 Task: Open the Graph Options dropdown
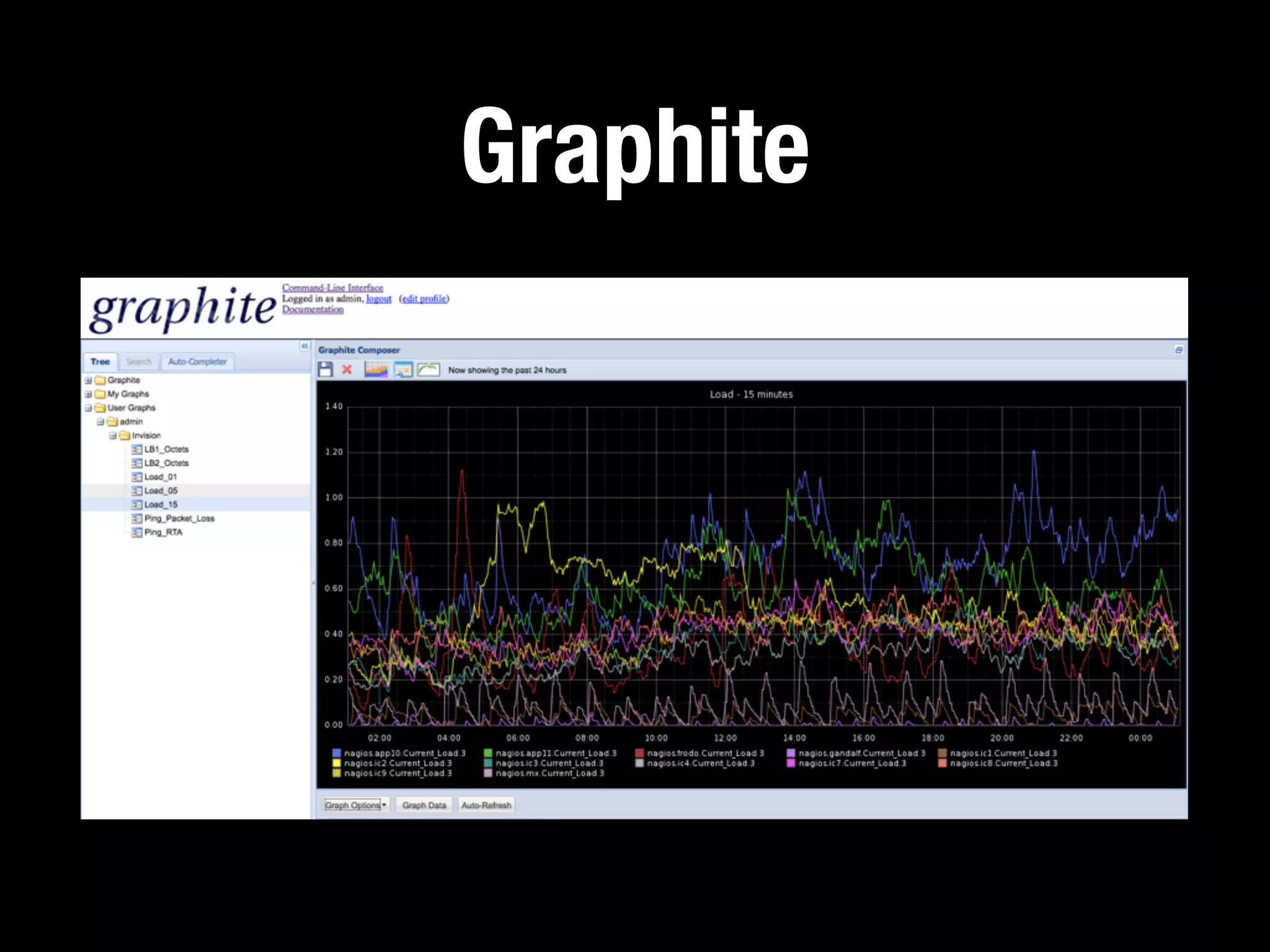356,805
